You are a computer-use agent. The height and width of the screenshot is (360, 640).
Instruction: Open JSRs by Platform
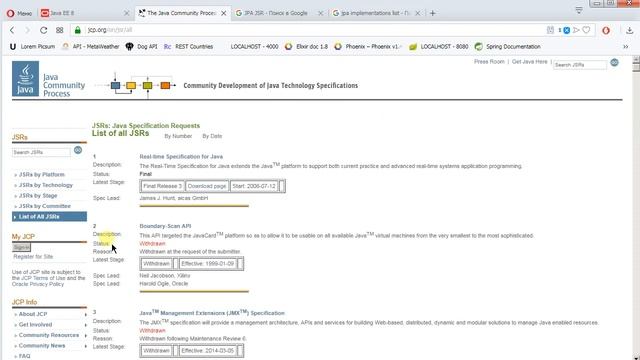[42, 174]
